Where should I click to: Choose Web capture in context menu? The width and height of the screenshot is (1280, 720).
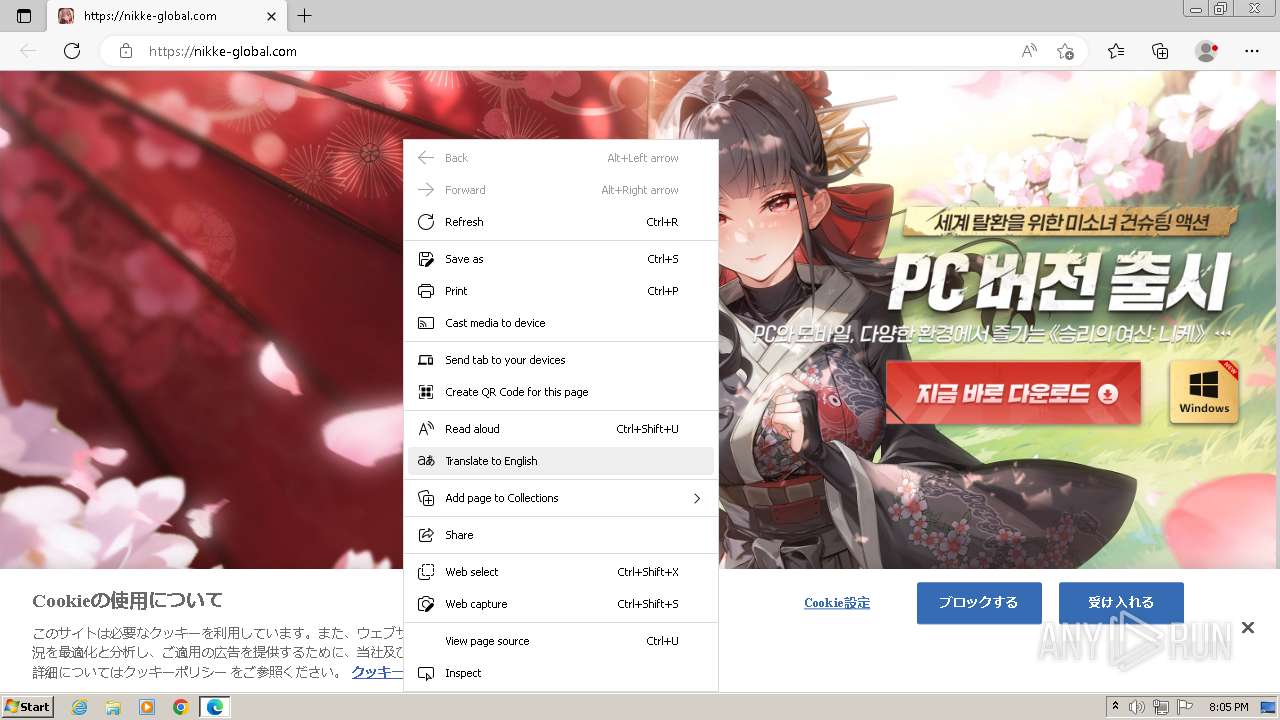coord(561,604)
